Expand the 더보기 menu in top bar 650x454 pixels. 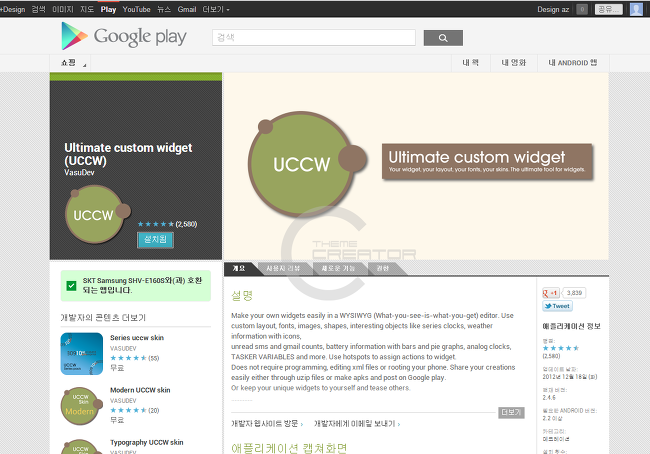[216, 9]
